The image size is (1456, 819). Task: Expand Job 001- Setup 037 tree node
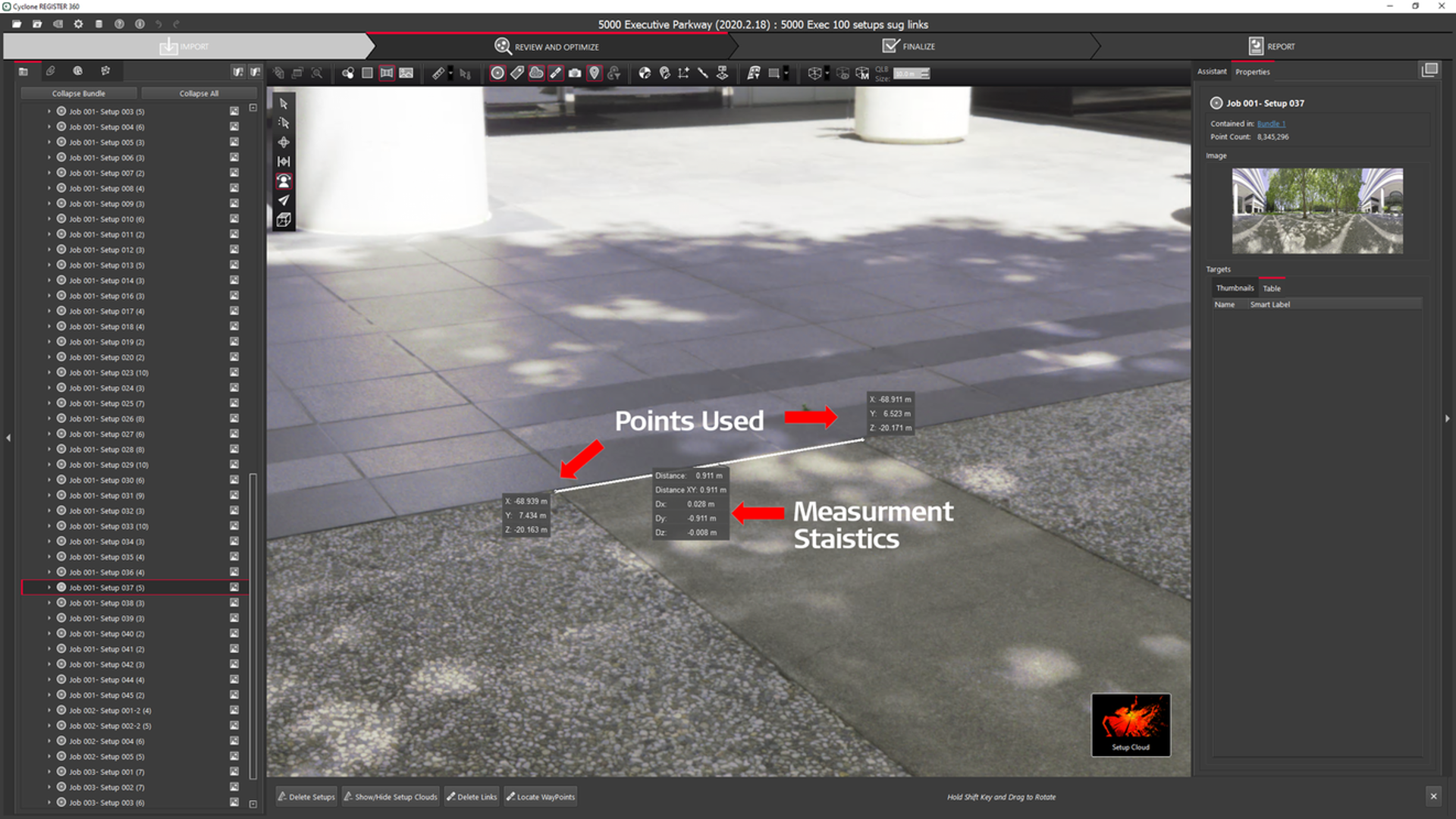pos(49,588)
